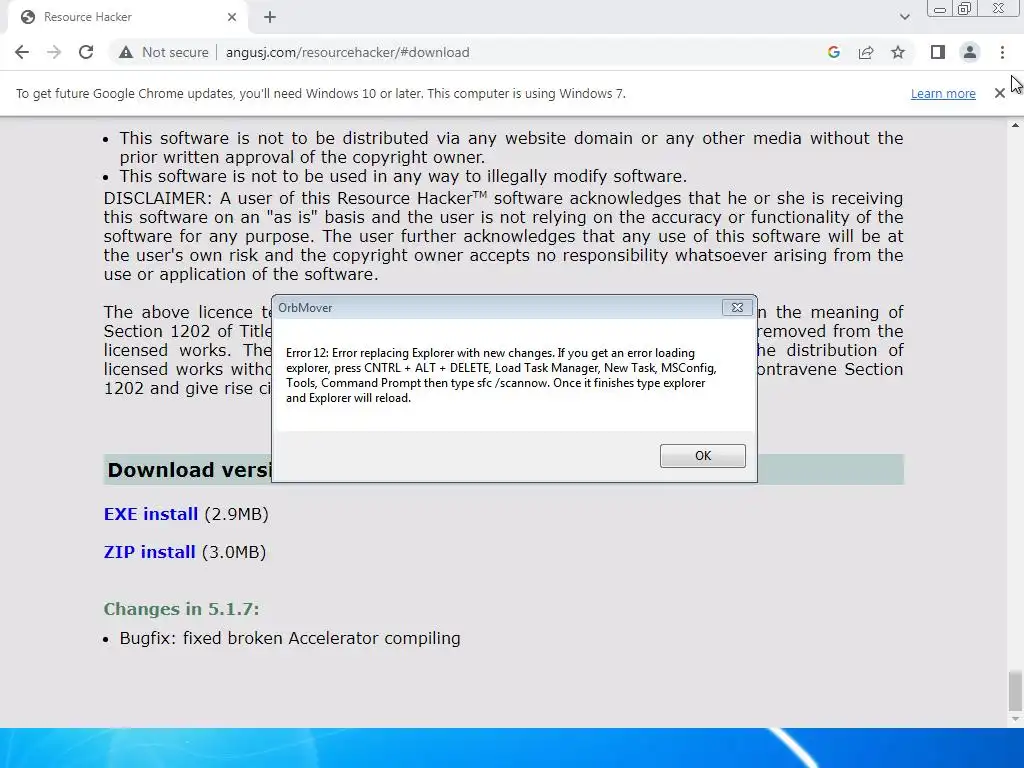This screenshot has height=768, width=1024.
Task: Dismiss the Chrome update notification bar
Action: coord(999,93)
